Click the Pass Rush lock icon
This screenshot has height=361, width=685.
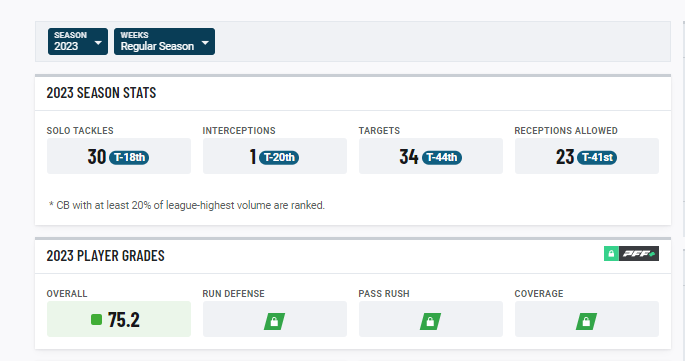(x=430, y=321)
